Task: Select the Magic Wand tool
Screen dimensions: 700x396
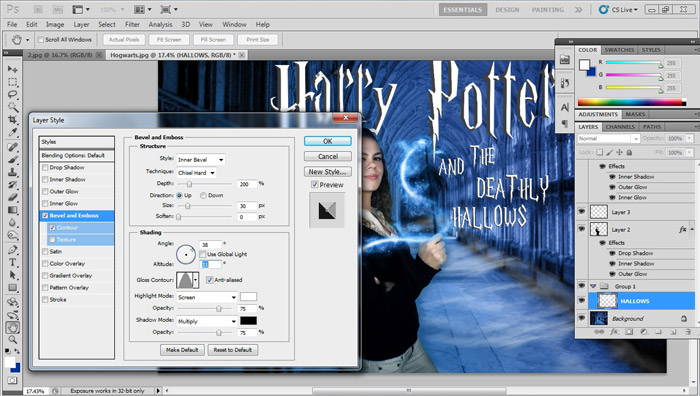Action: point(12,107)
